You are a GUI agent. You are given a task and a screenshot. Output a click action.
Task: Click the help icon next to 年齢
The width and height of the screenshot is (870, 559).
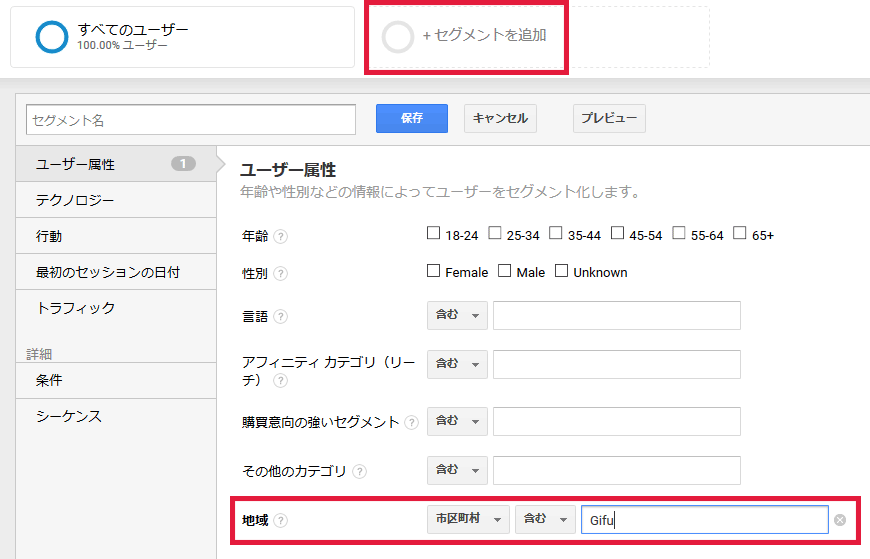point(281,236)
